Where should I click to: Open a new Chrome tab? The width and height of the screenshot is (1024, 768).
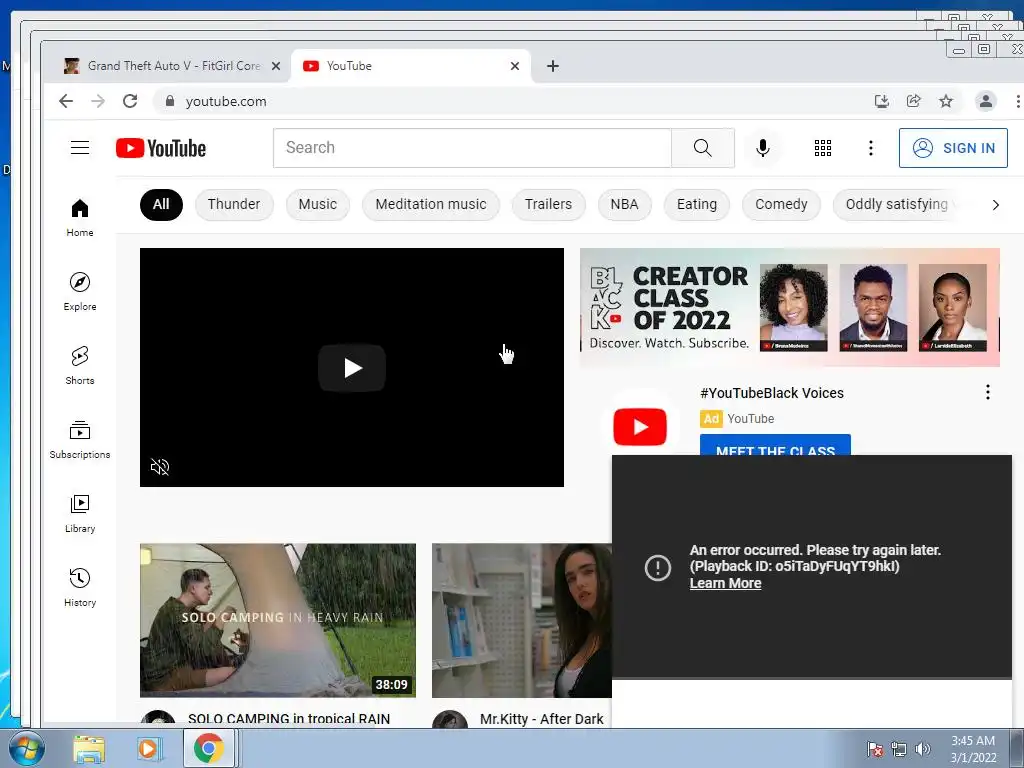click(x=552, y=66)
